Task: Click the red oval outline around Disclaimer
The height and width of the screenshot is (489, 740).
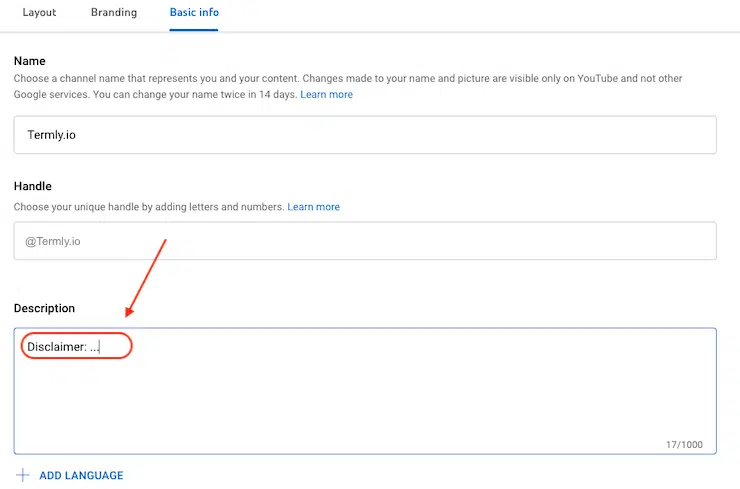Action: tap(130, 346)
